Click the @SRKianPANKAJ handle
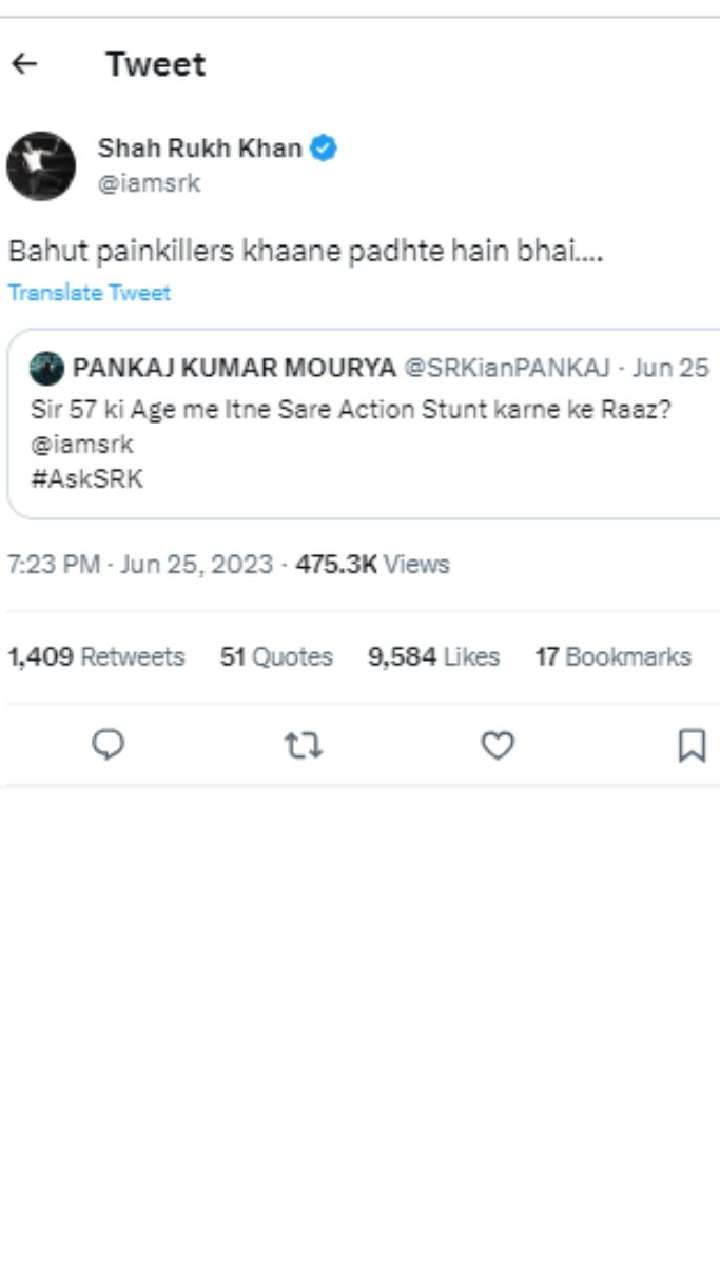This screenshot has width=720, height=1280. [506, 369]
